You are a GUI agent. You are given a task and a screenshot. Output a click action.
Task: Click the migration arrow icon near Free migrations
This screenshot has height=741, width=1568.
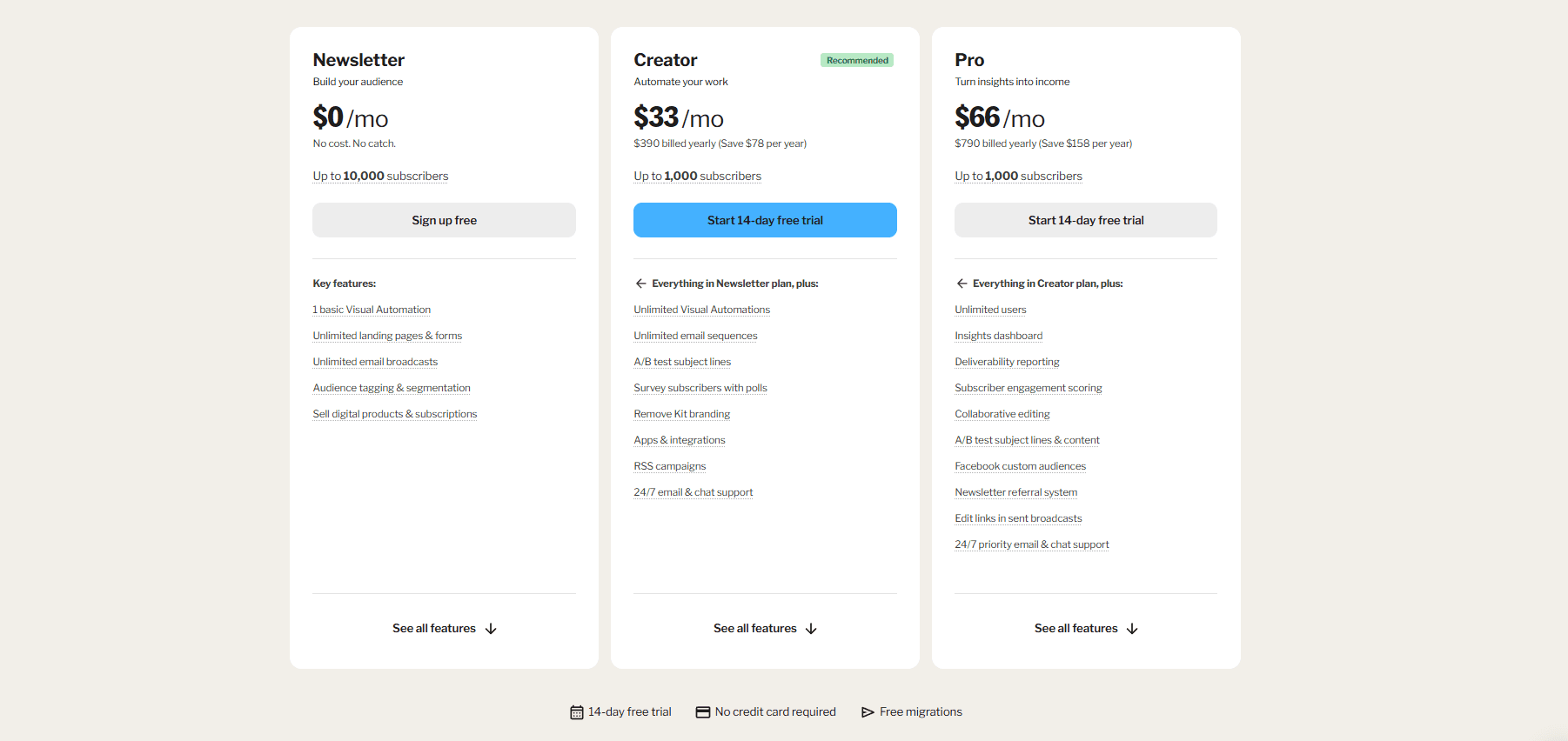point(868,711)
